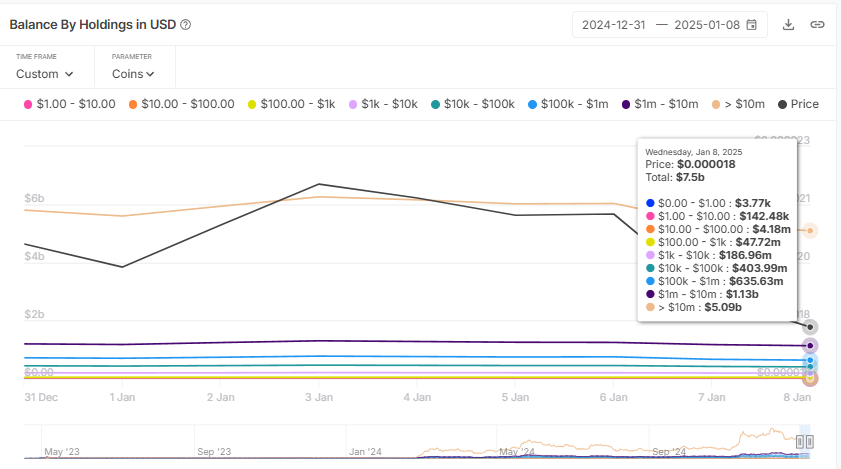Click the > $10m legend color dot
841x469 pixels.
pyautogui.click(x=715, y=104)
